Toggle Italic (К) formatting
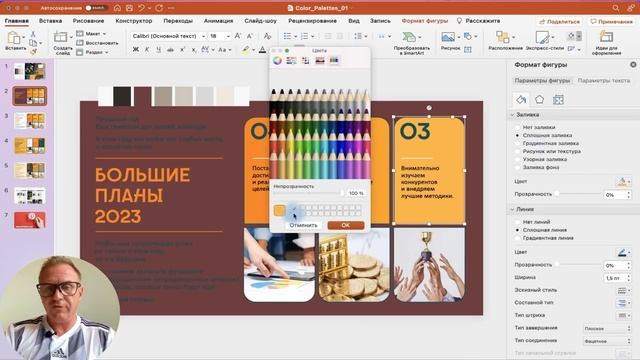The height and width of the screenshot is (360, 640). coord(147,49)
